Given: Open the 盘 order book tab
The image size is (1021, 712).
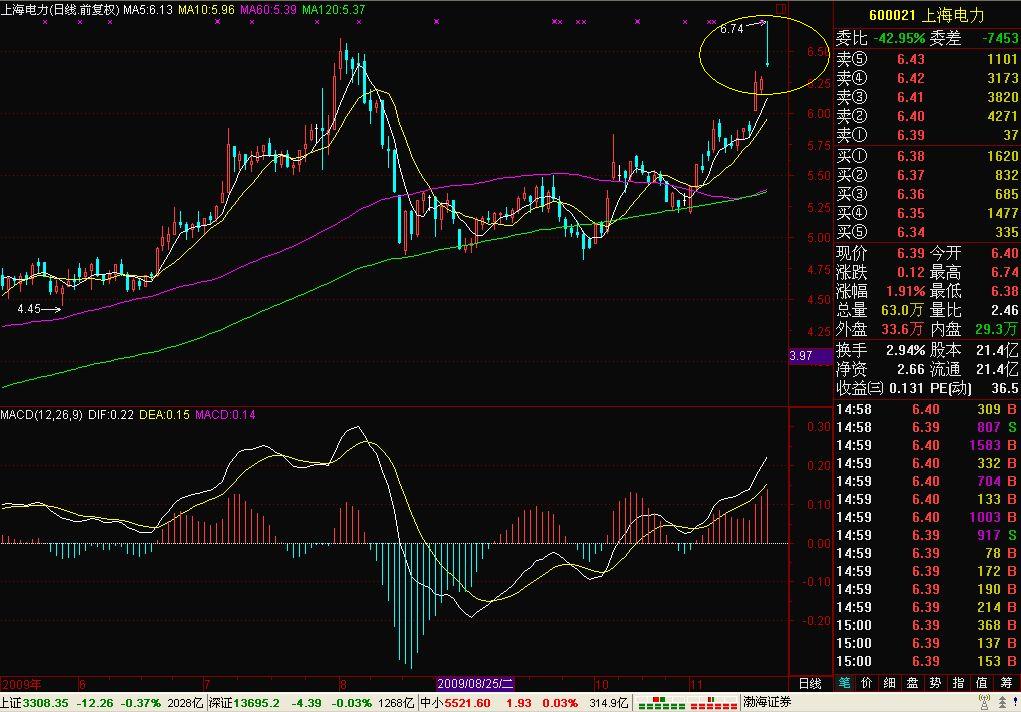Looking at the screenshot, I should [912, 683].
